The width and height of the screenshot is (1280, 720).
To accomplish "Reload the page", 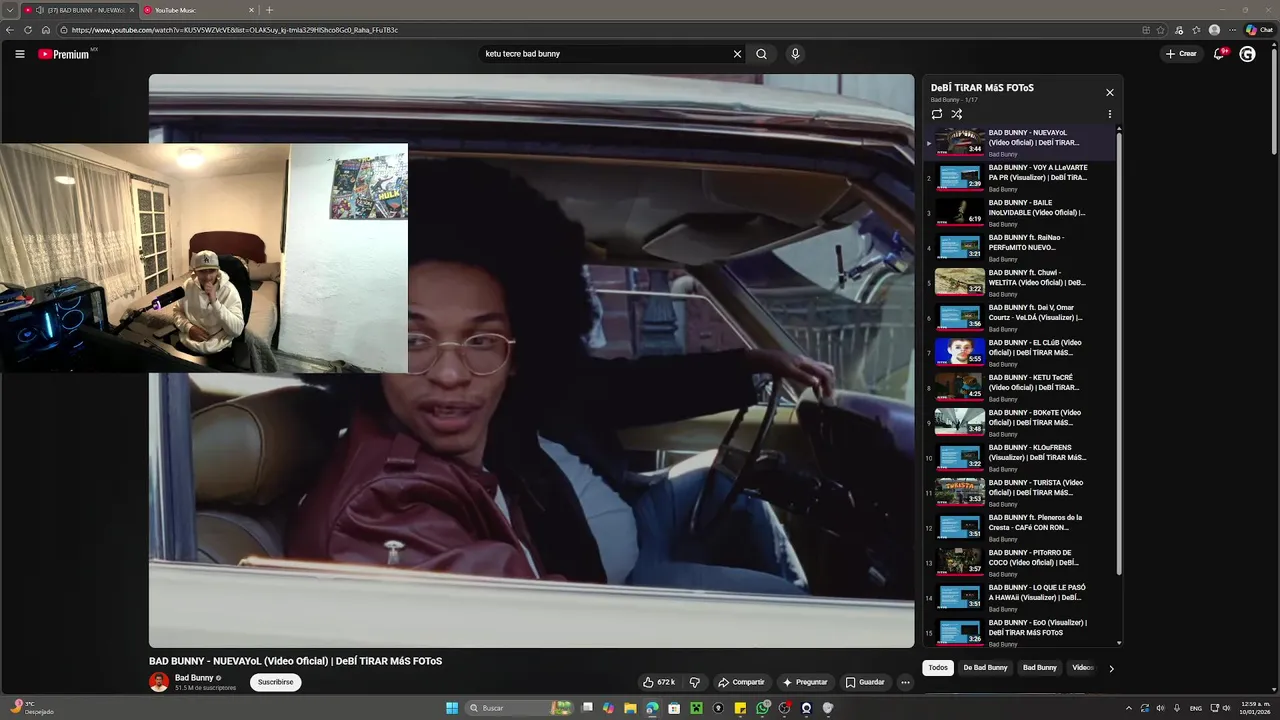I will [x=28, y=30].
